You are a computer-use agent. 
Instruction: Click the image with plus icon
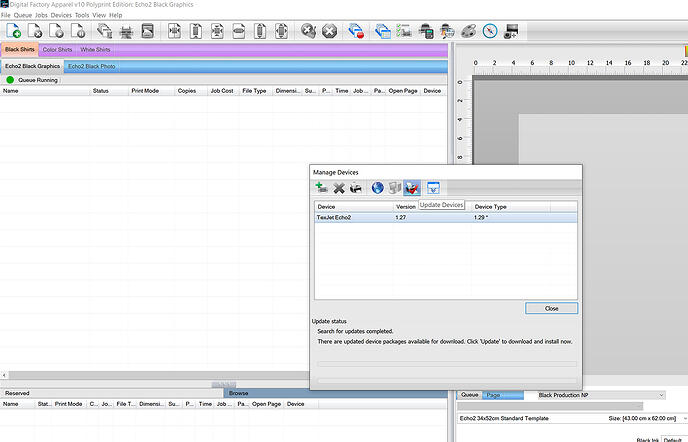pos(511,31)
